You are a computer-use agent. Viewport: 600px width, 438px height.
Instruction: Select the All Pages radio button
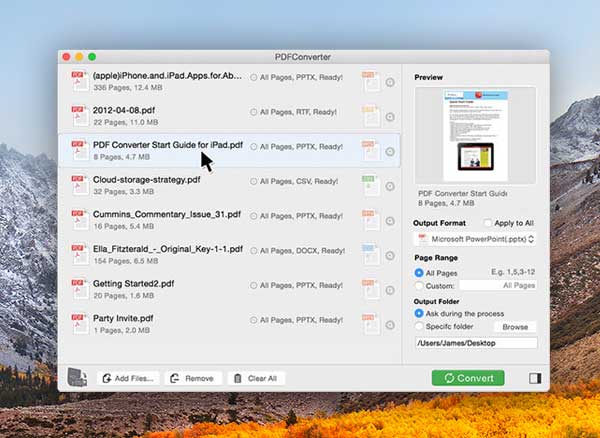[x=419, y=273]
